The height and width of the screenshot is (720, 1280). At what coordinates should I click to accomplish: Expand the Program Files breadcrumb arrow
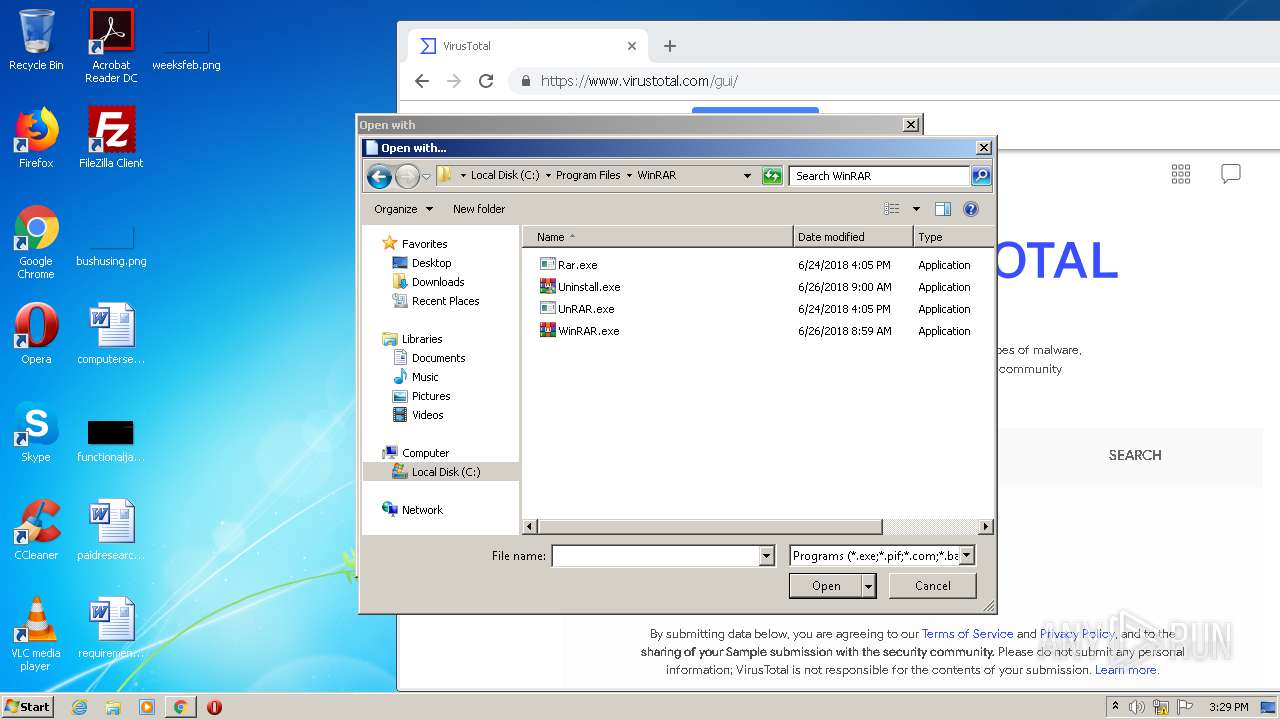pos(629,176)
